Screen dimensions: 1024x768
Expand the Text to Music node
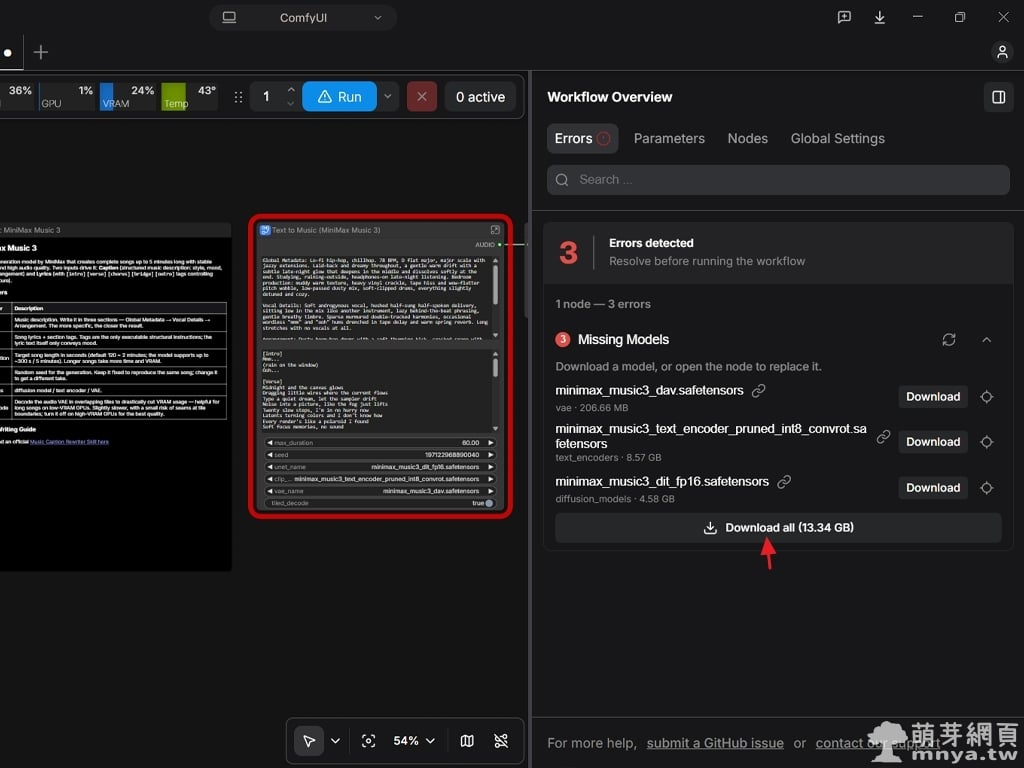[495, 230]
